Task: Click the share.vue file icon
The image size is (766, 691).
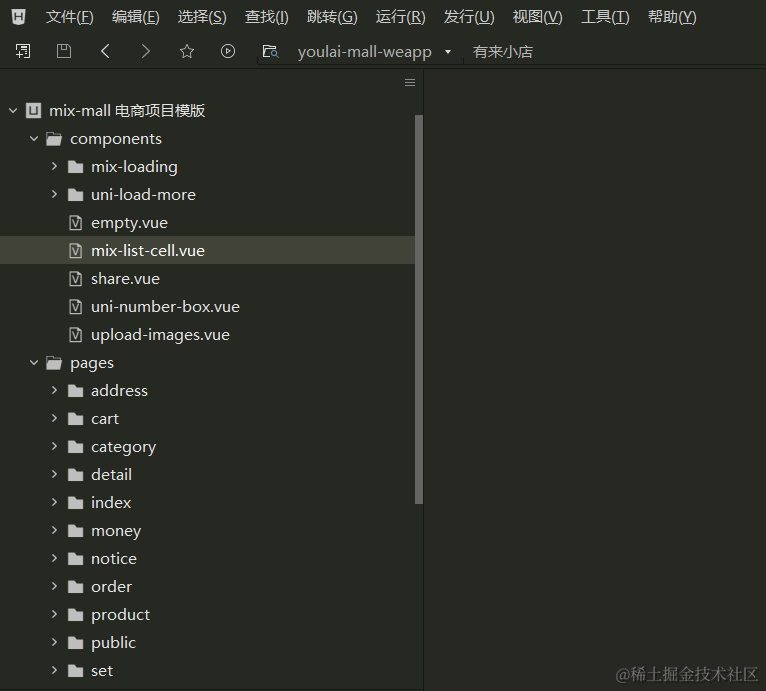Action: point(75,279)
